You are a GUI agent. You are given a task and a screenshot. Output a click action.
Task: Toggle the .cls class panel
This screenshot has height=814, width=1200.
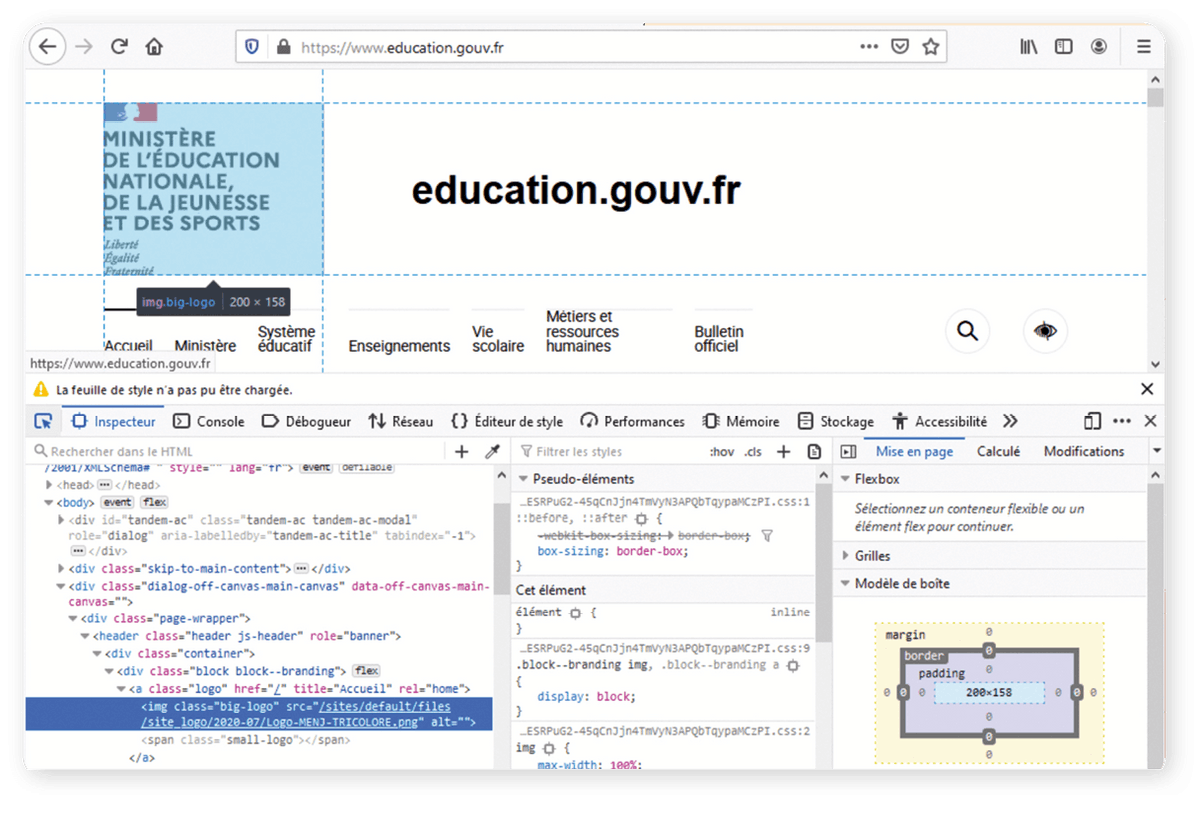pyautogui.click(x=752, y=452)
